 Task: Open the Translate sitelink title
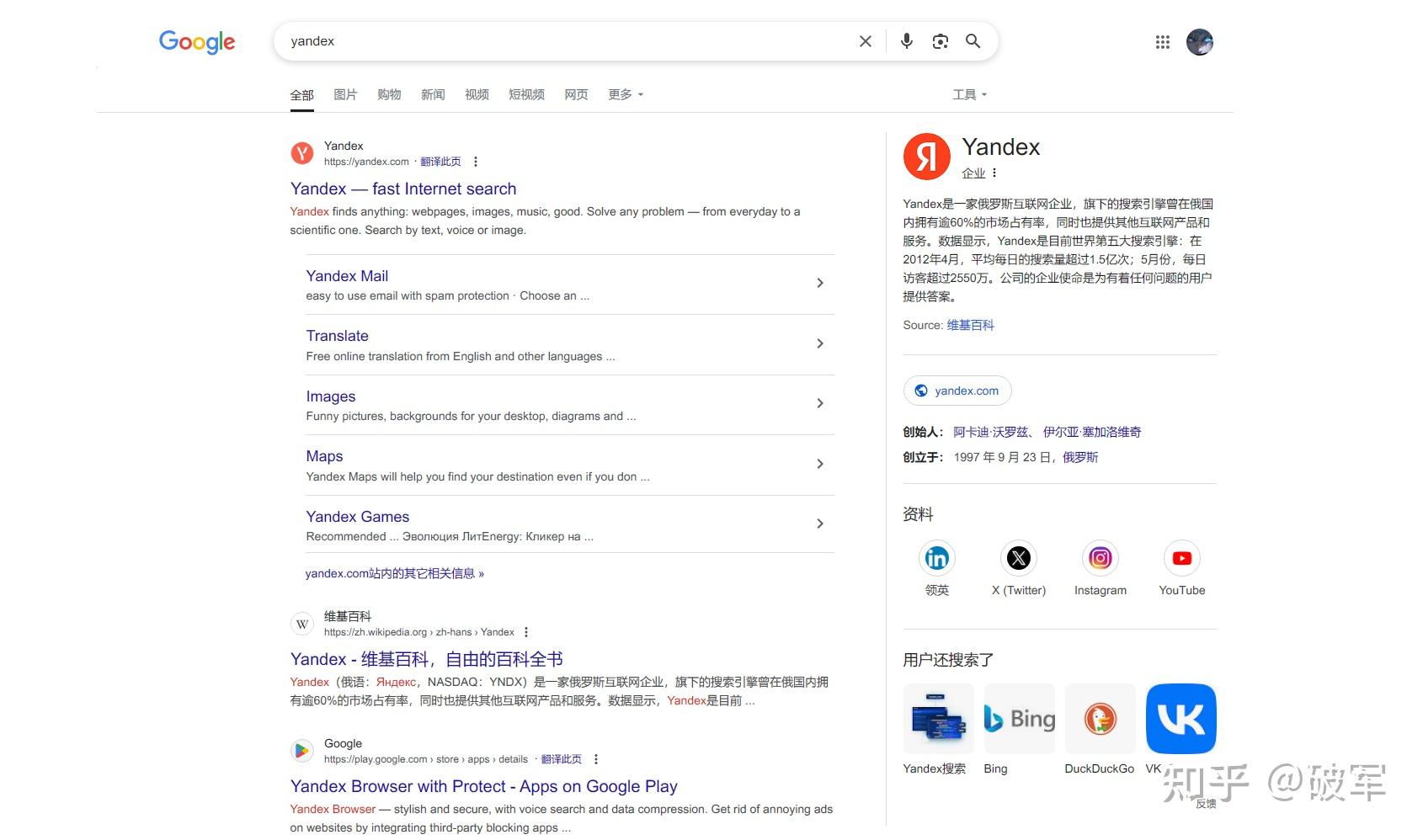tap(337, 336)
